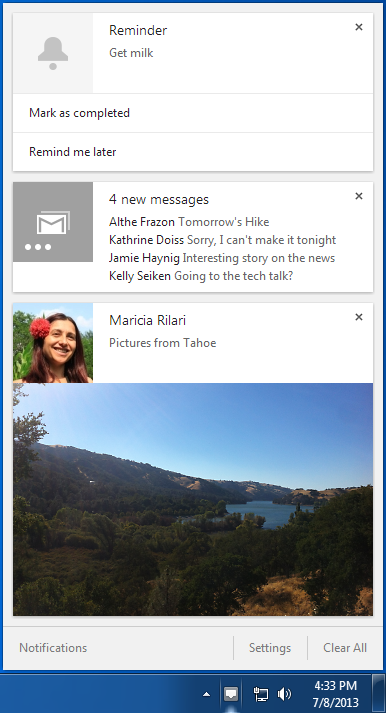
Task: Click the Maricia Rilari name
Action: coord(148,321)
